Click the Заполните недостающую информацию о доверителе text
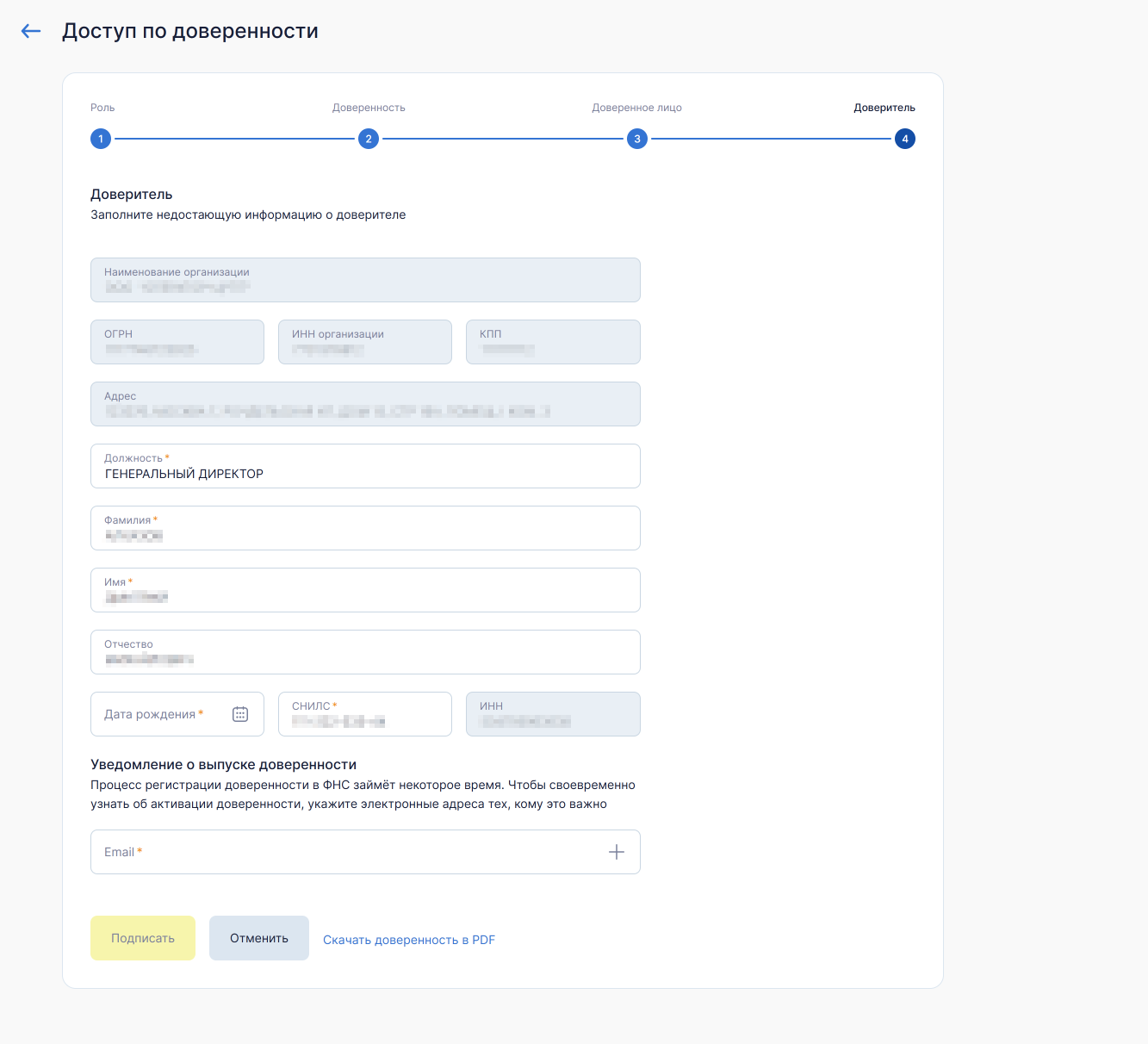The image size is (1148, 1044). [x=248, y=214]
